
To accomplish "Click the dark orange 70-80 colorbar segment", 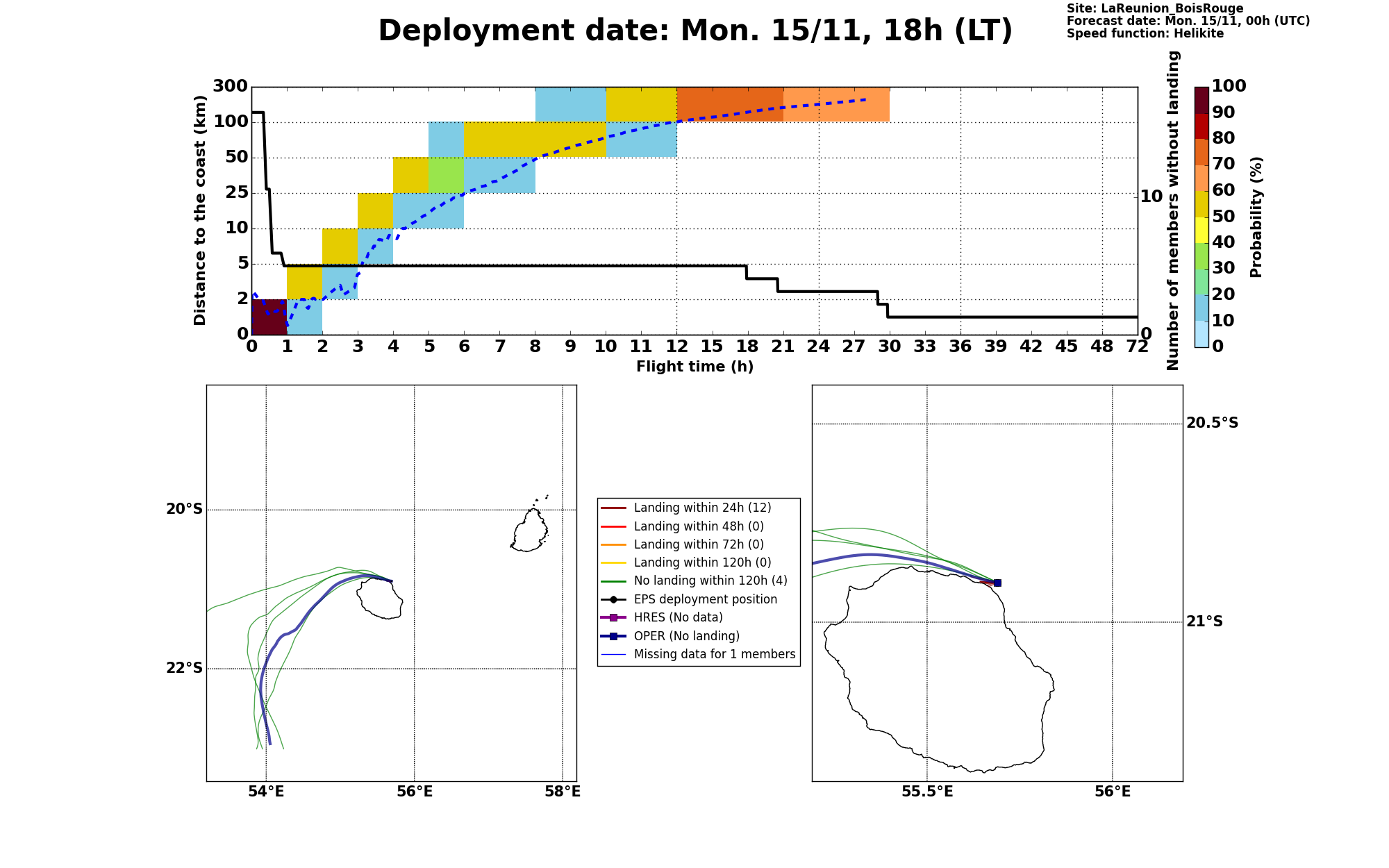I will tap(1201, 152).
